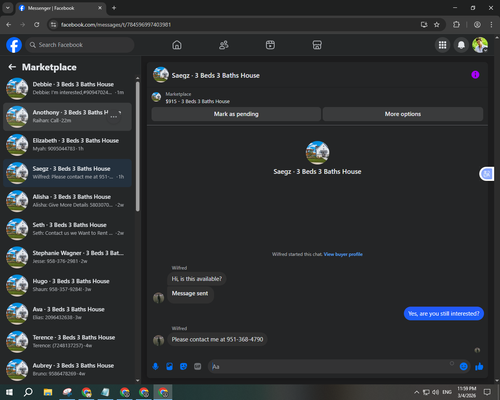Click the 'Hi, is this available?' message

(x=197, y=279)
